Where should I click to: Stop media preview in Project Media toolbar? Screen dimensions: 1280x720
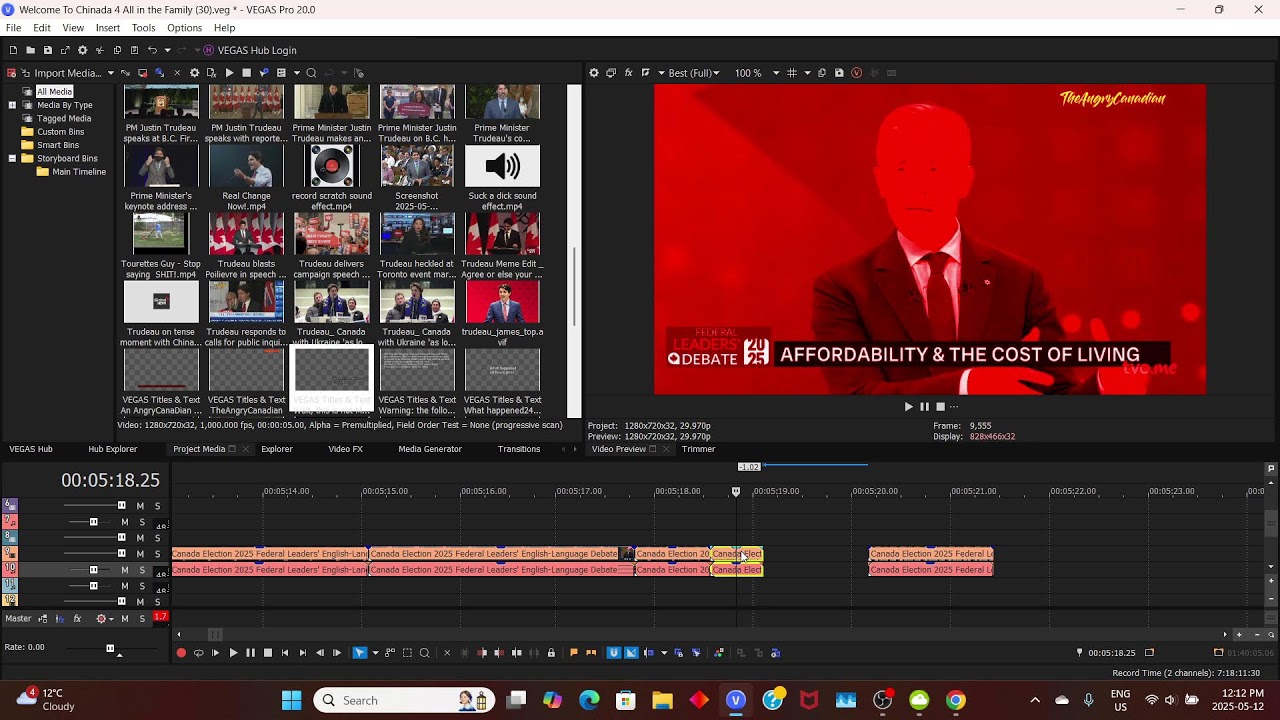coord(246,73)
